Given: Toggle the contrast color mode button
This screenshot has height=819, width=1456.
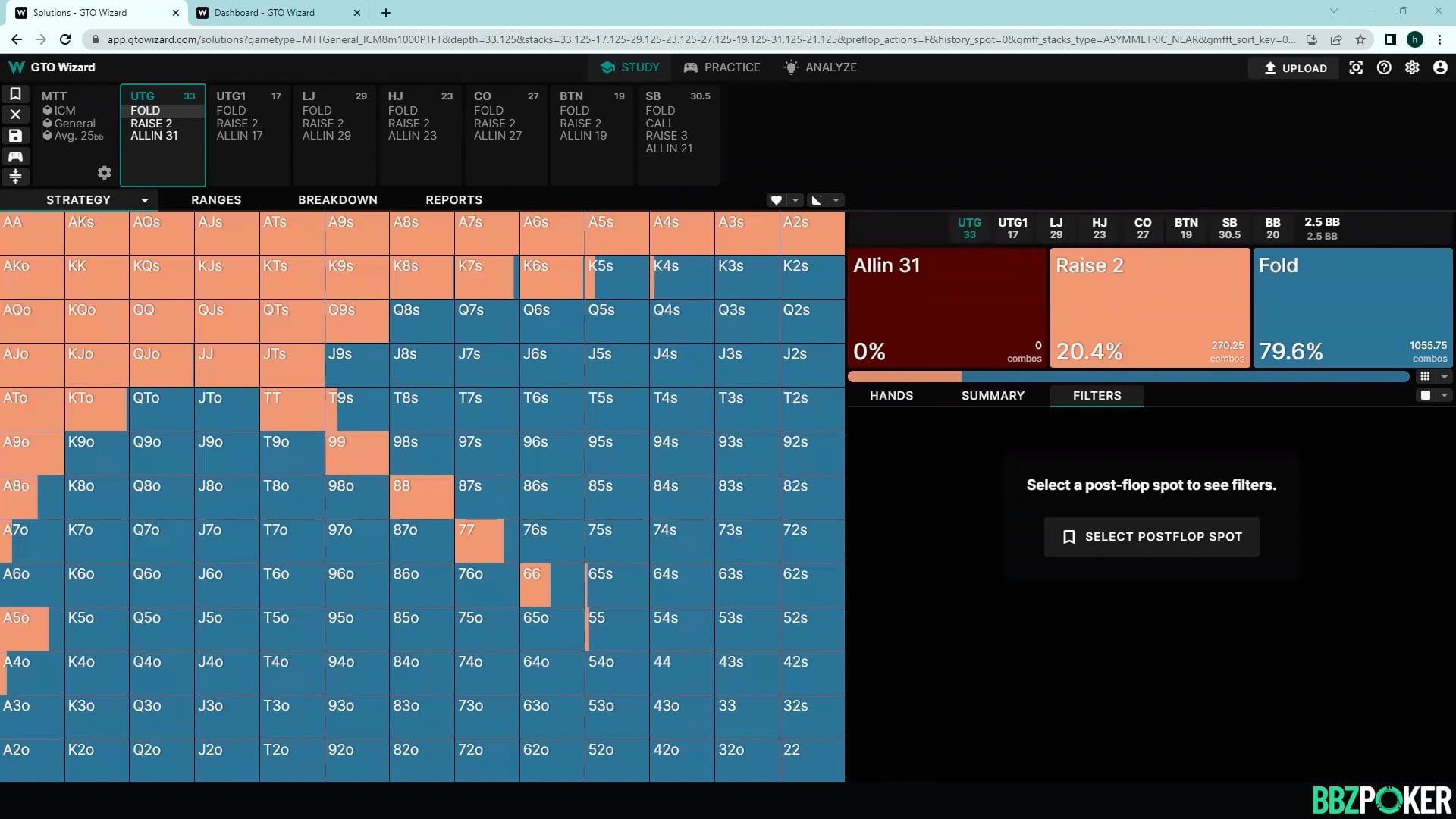Looking at the screenshot, I should (817, 200).
